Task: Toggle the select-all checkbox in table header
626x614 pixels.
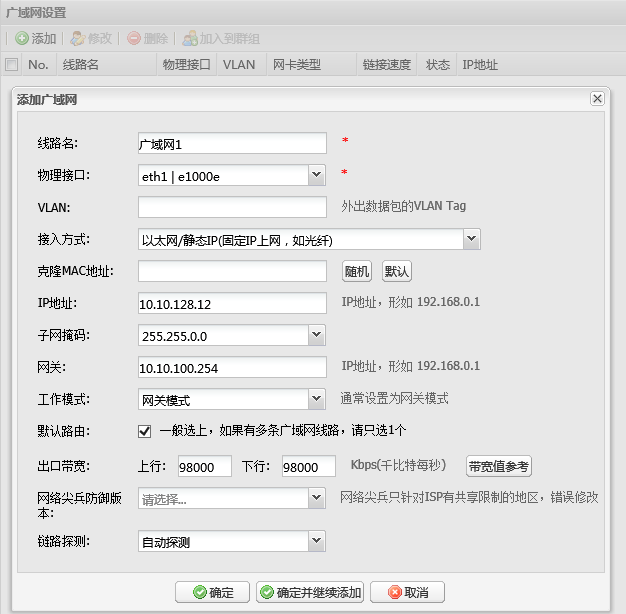Action: point(12,65)
